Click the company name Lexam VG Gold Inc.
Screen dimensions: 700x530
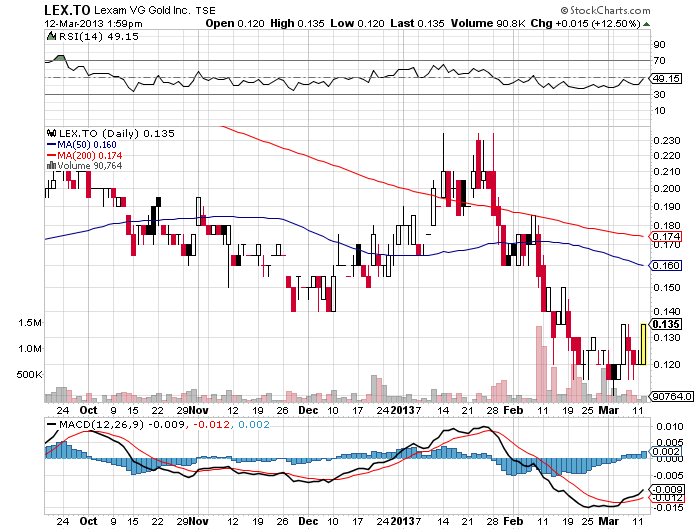(142, 10)
